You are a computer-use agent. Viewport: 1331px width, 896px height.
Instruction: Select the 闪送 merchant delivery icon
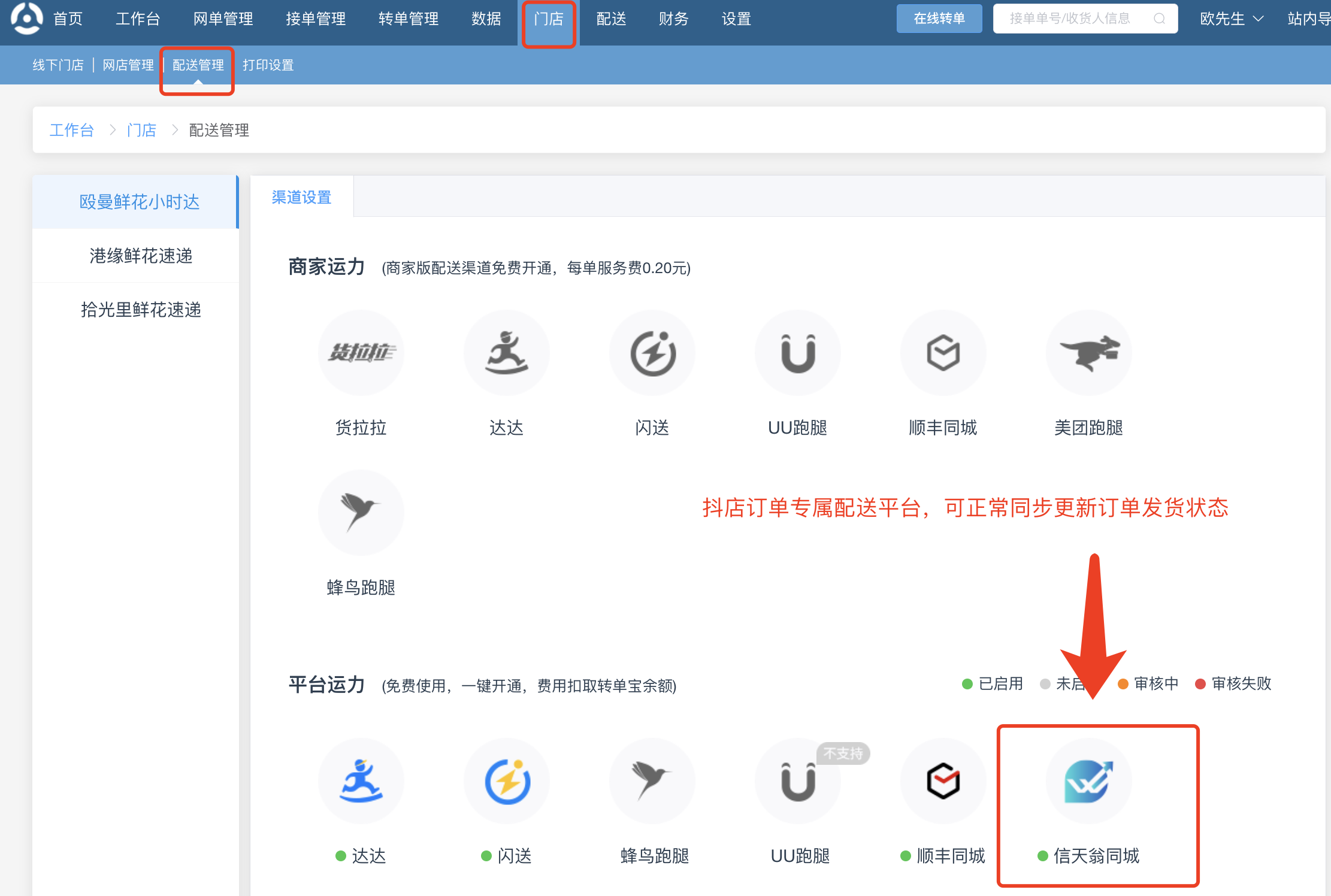click(652, 353)
